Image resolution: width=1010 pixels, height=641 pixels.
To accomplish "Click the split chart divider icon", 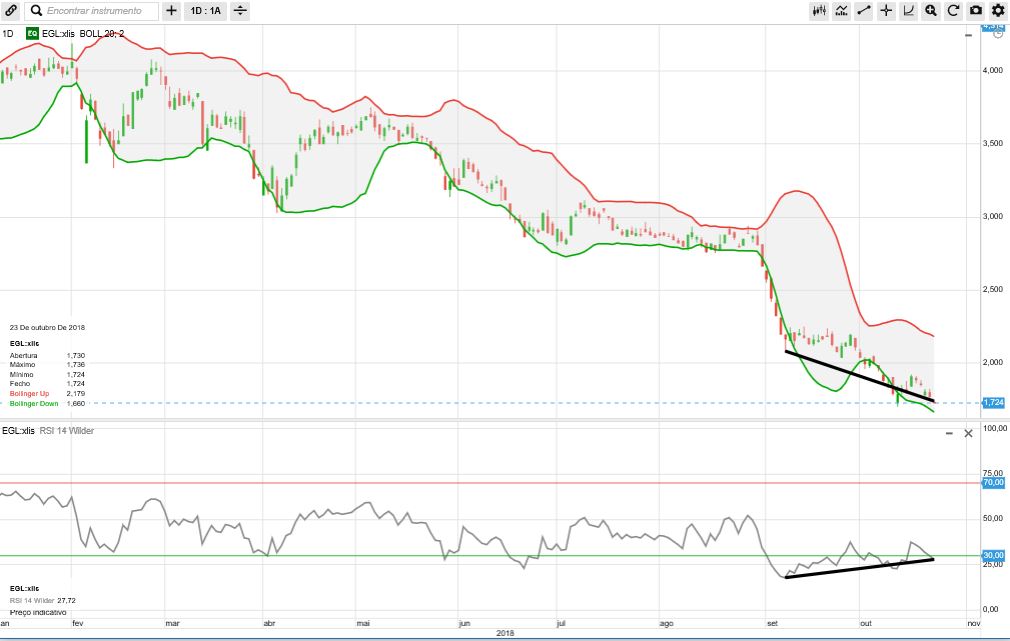I will coord(240,11).
